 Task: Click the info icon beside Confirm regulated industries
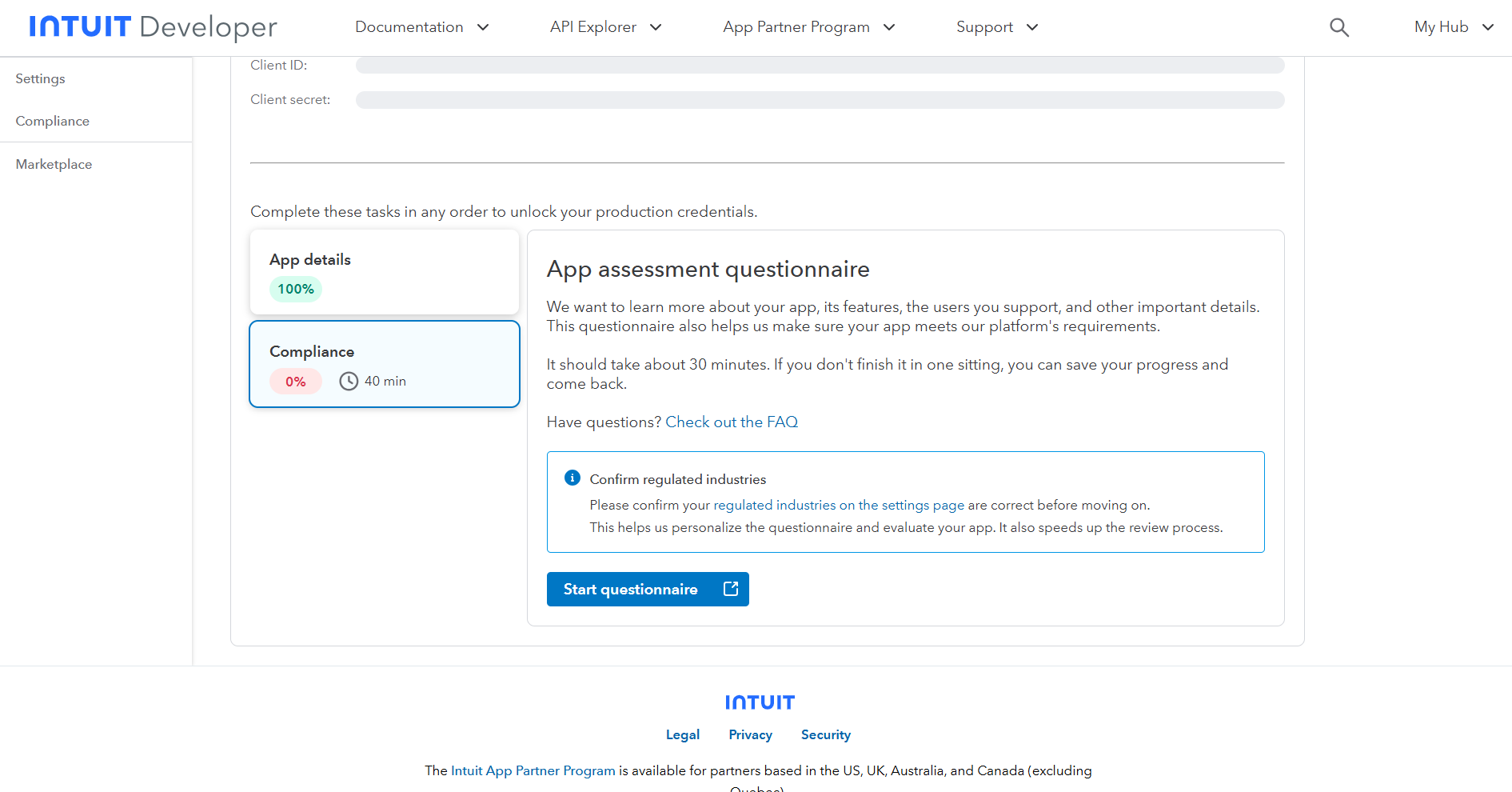point(572,478)
